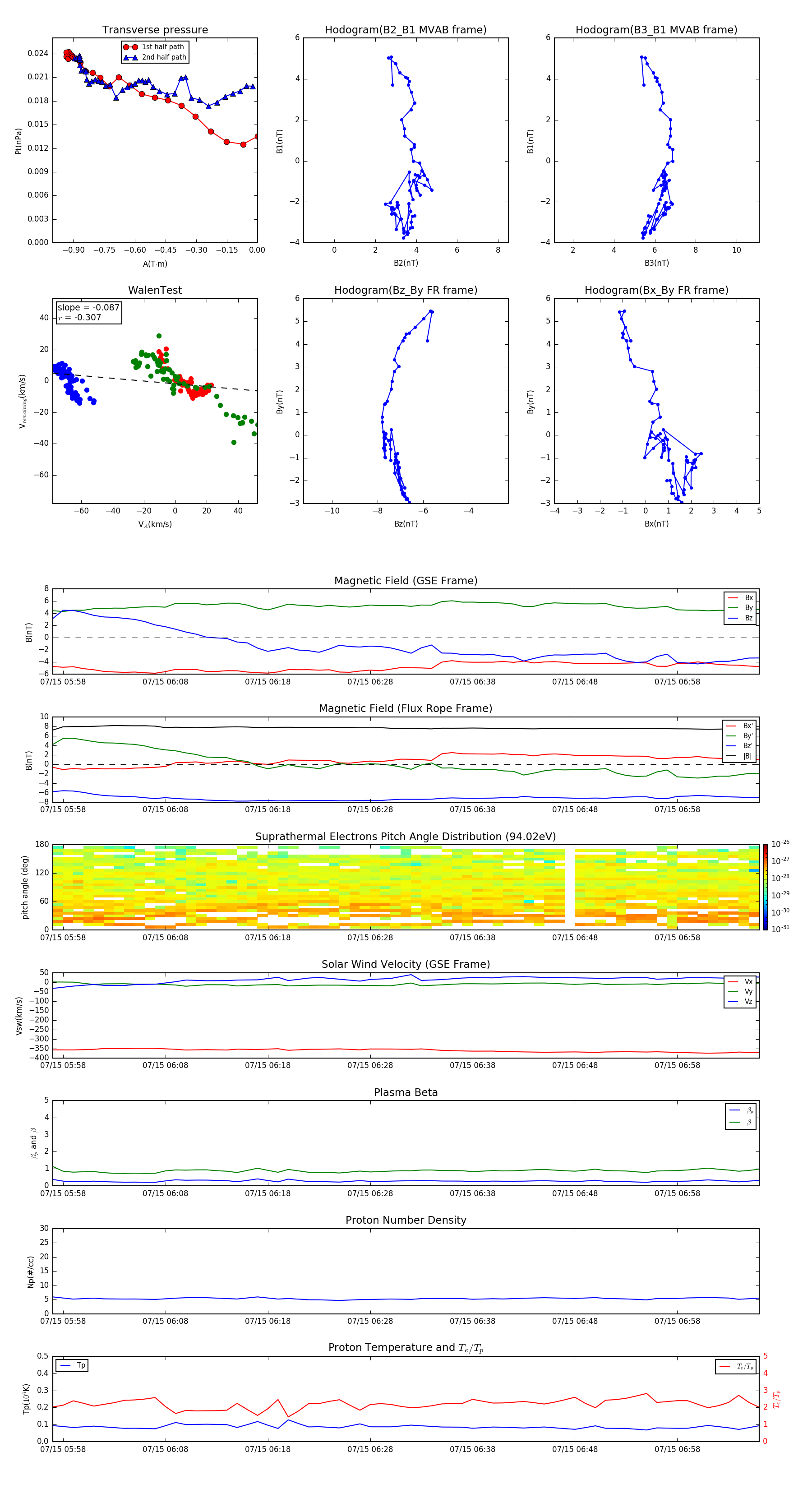Click the 'Plasma Beta' panel title
The height and width of the screenshot is (1489, 812).
(406, 1092)
